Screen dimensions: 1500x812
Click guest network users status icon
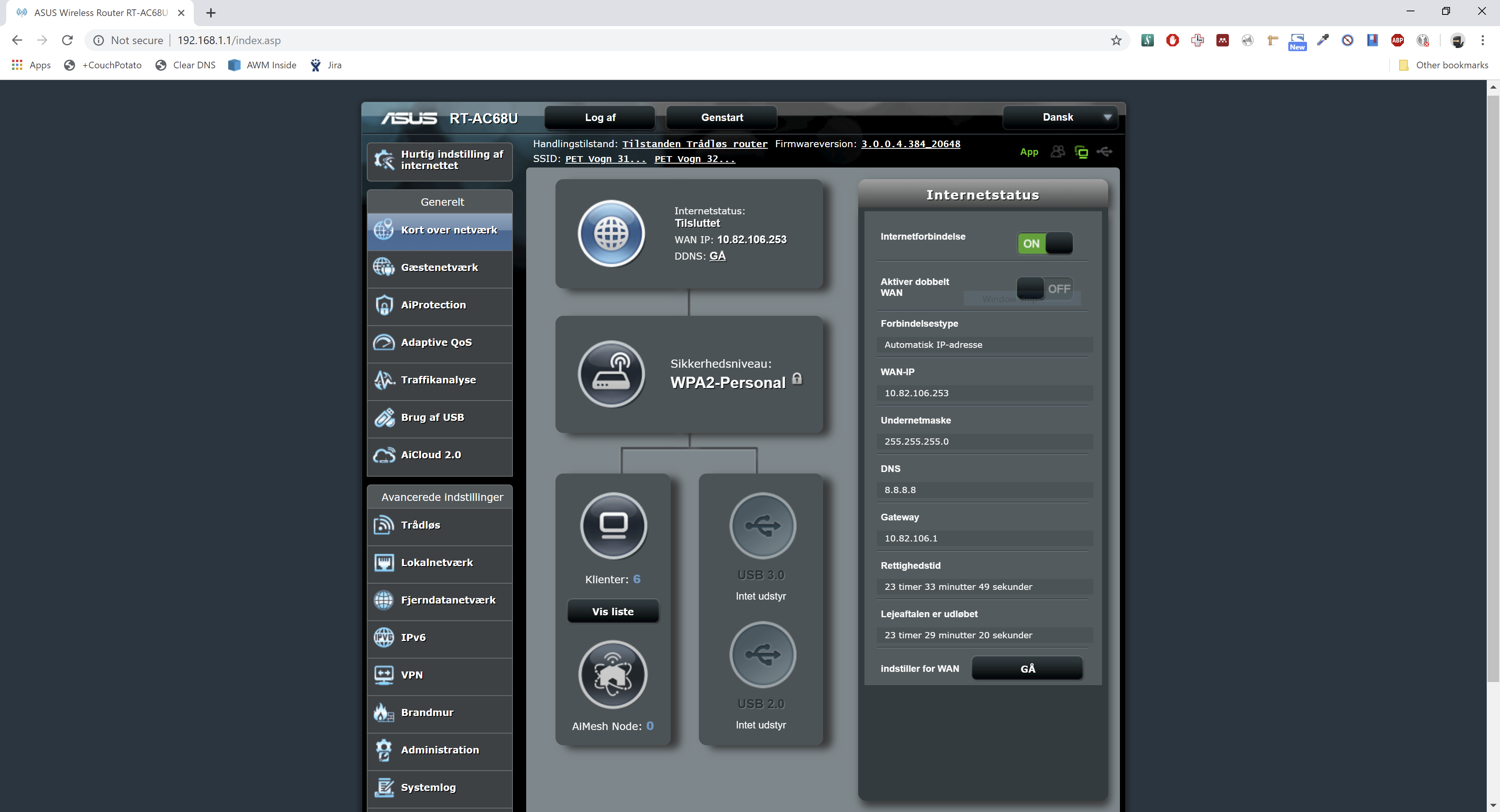(1057, 152)
